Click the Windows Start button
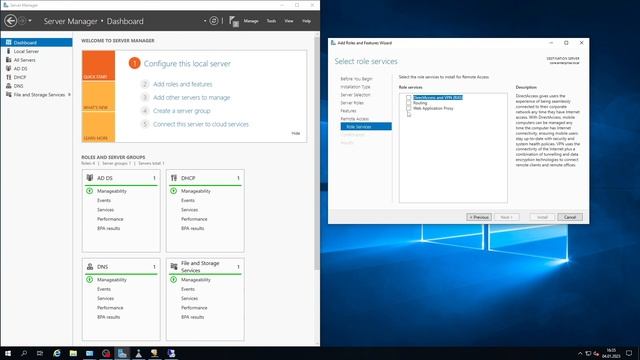Screen dimensions: 640x360 pos(8,353)
